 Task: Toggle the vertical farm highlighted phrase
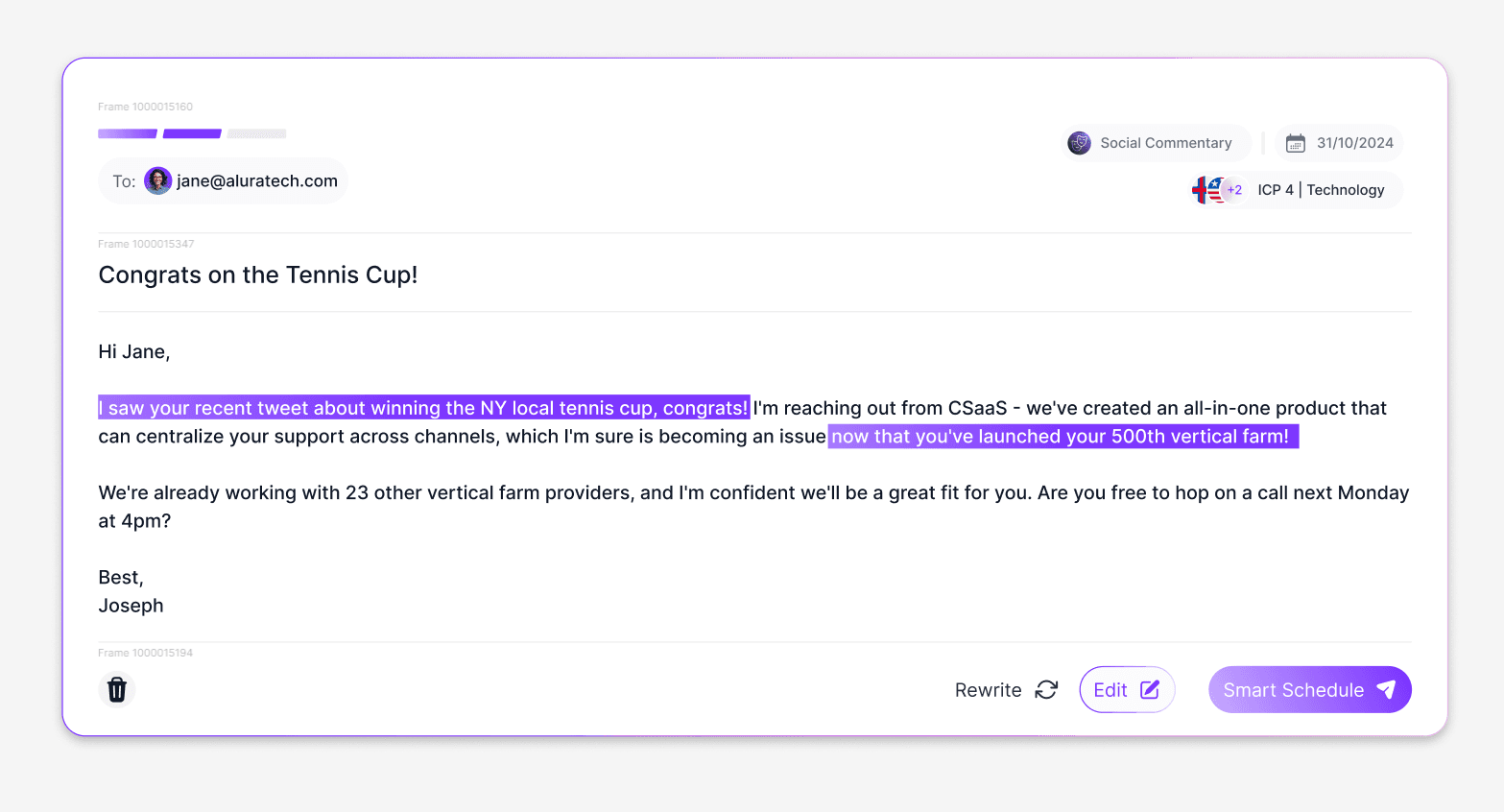click(x=1062, y=436)
